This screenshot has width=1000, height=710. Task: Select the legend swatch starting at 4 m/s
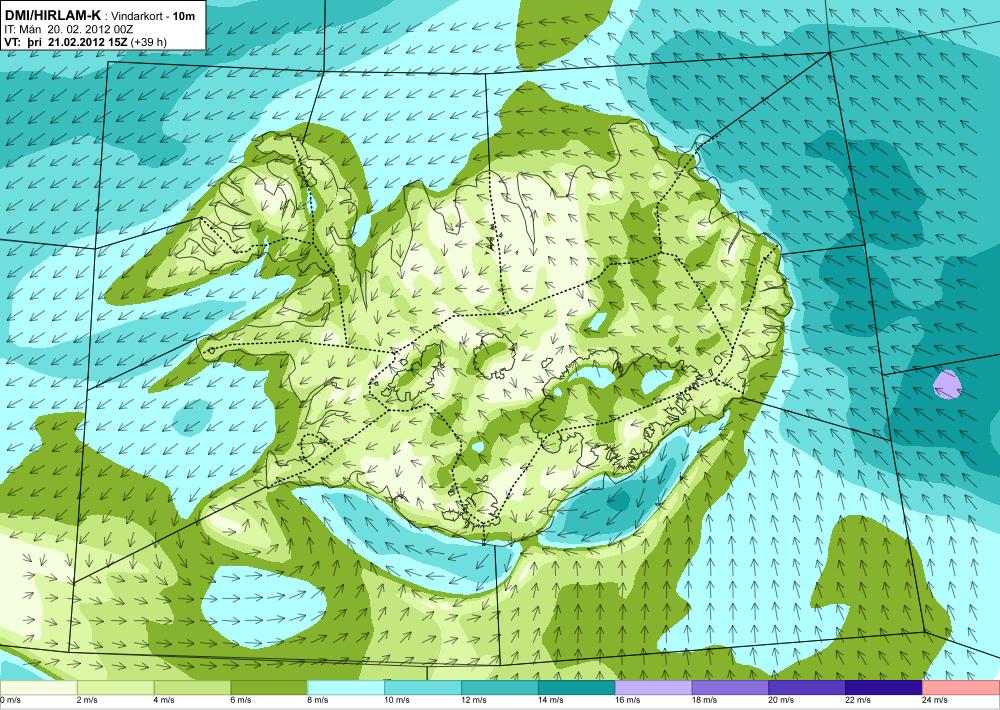(192, 688)
